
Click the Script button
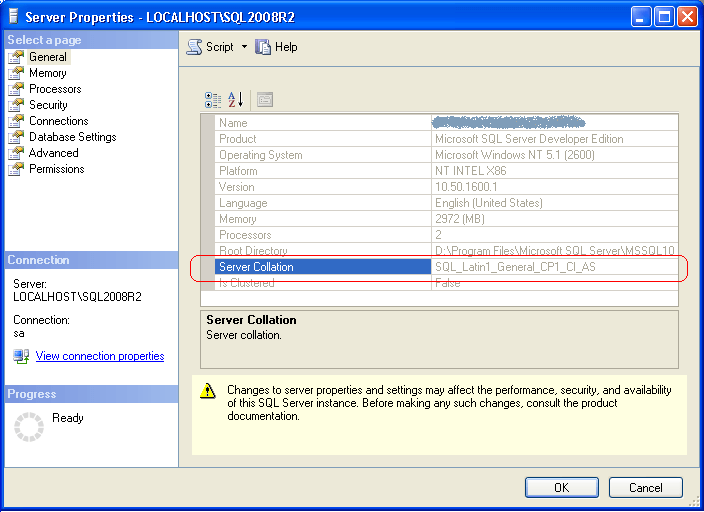pos(210,47)
